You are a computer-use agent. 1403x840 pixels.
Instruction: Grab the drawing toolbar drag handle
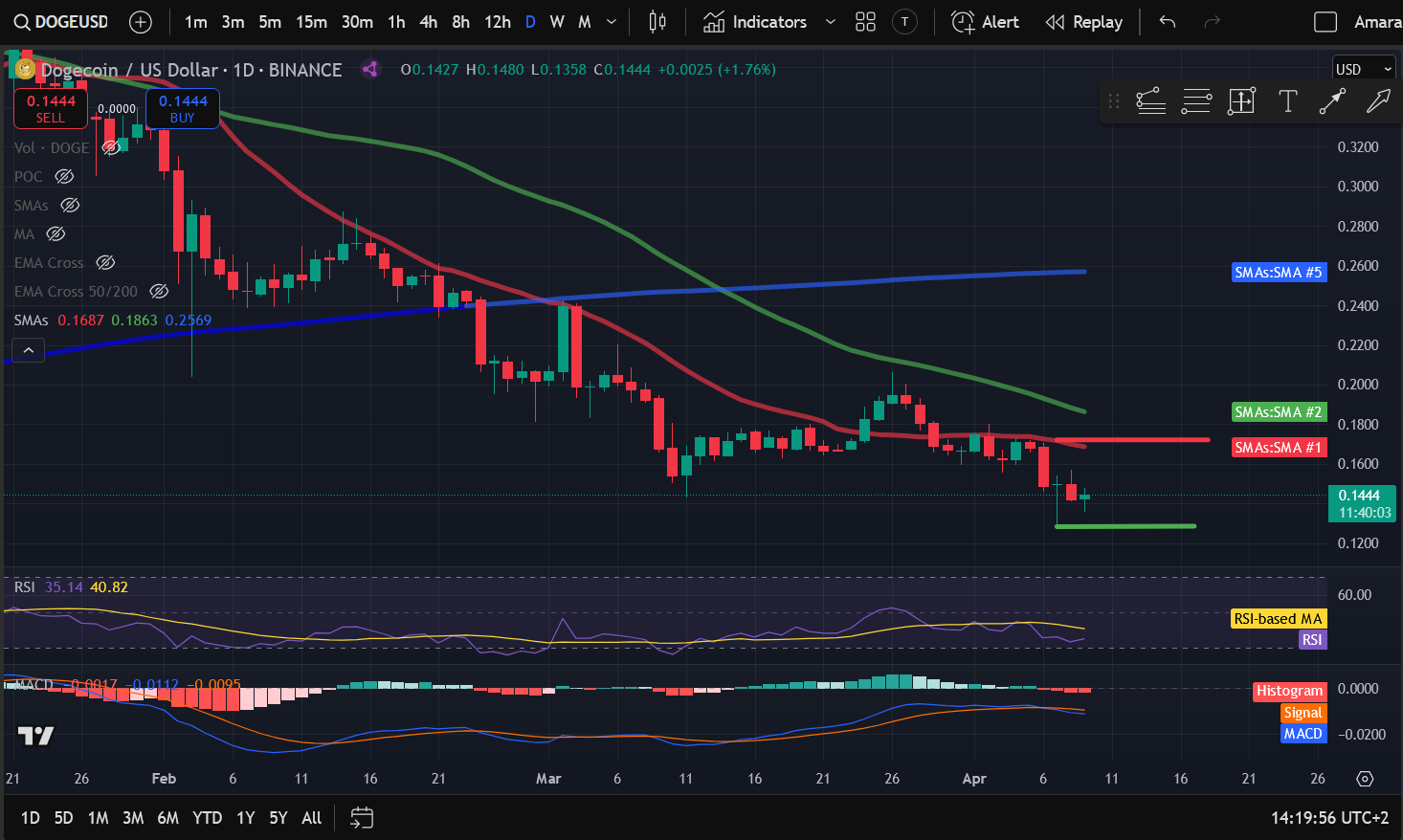[1113, 101]
